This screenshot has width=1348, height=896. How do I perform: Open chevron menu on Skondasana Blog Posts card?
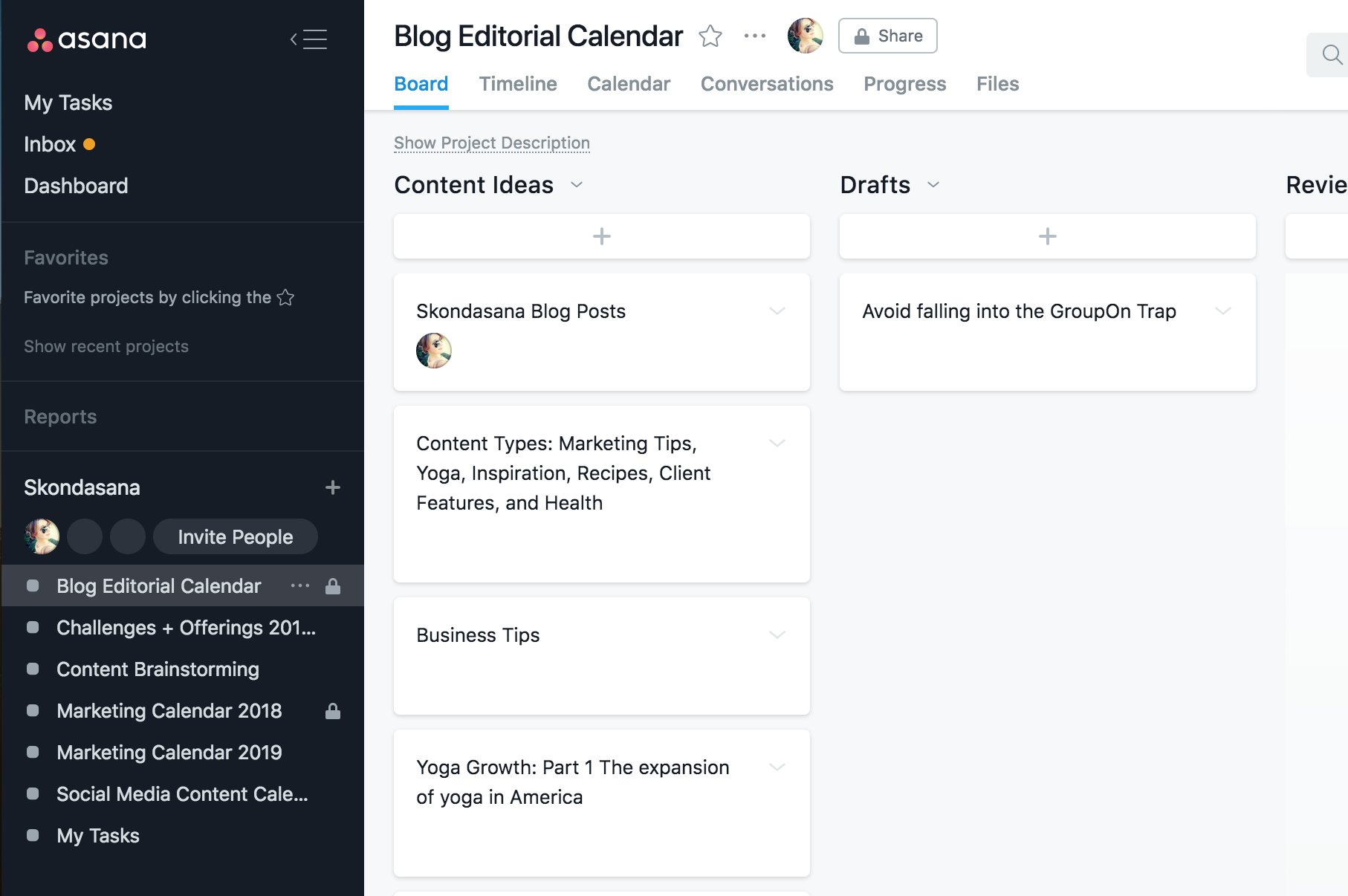tap(777, 311)
